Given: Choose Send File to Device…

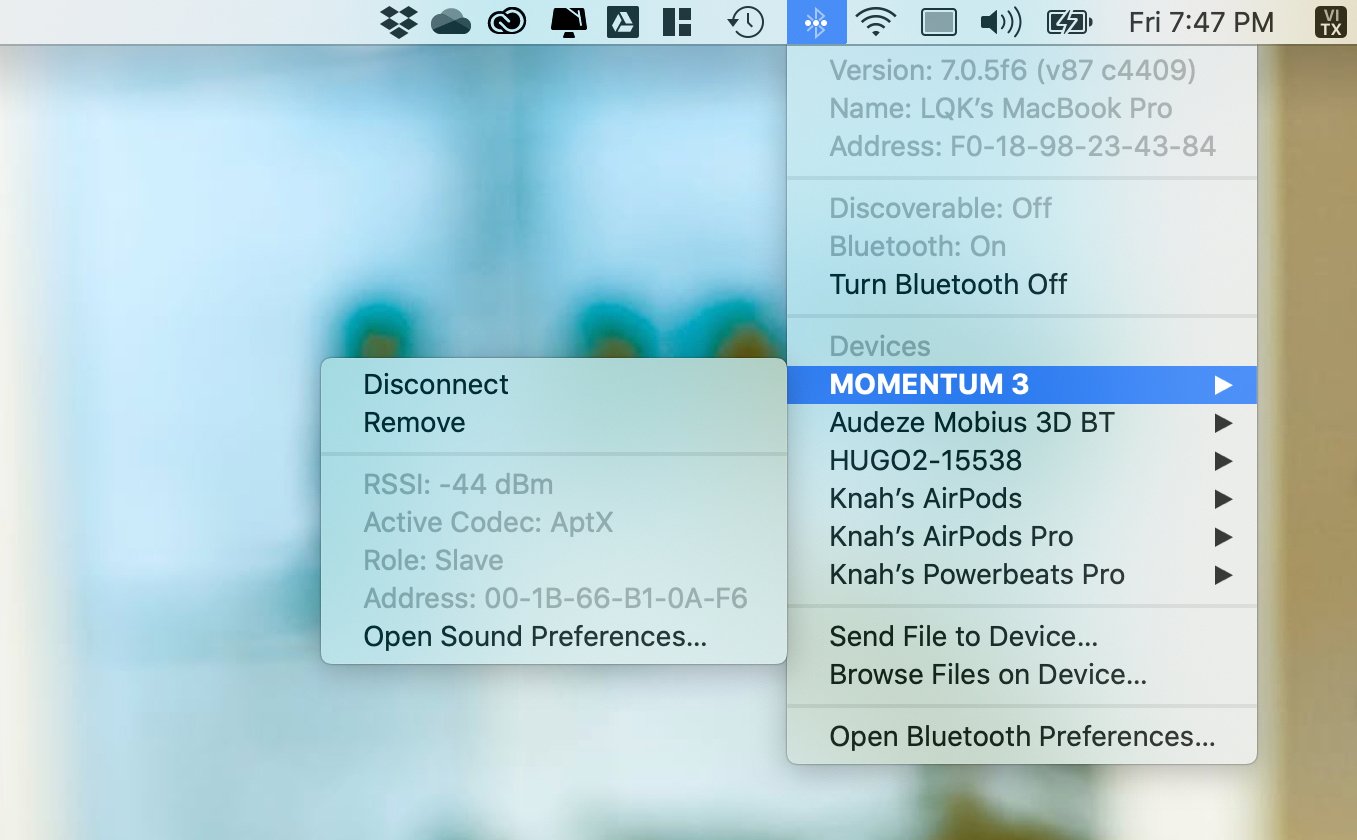Looking at the screenshot, I should (x=963, y=636).
